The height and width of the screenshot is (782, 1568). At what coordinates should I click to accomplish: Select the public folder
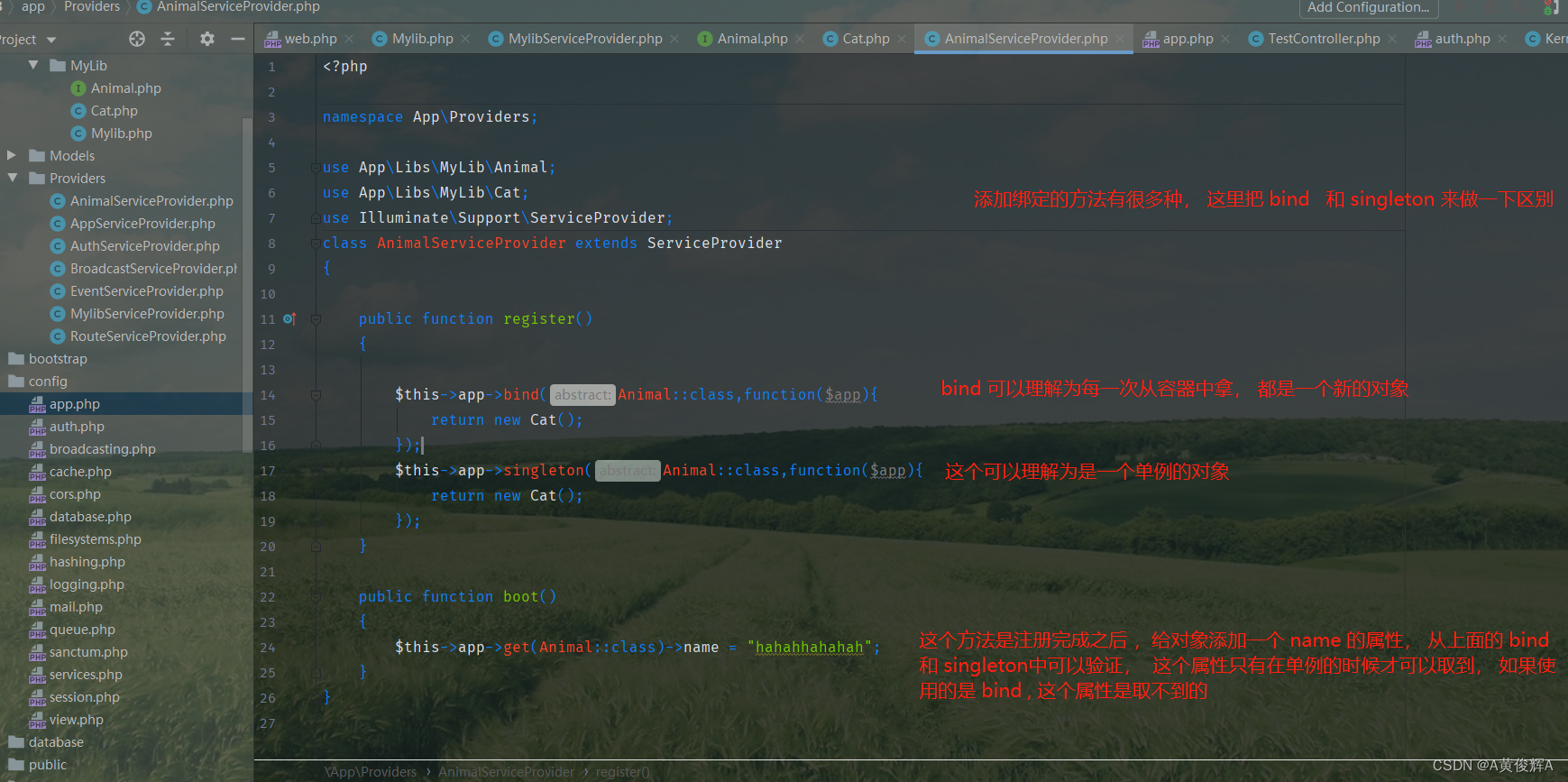coord(48,765)
